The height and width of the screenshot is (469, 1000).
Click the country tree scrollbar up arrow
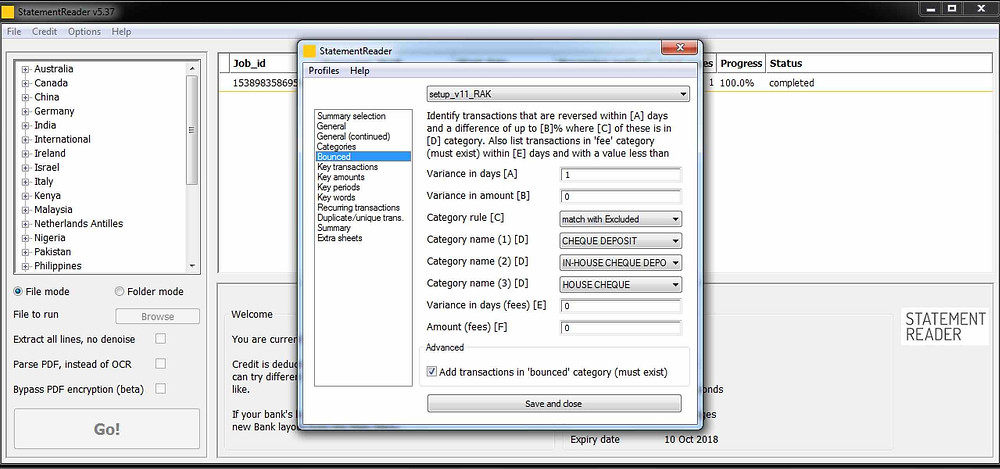coord(193,68)
